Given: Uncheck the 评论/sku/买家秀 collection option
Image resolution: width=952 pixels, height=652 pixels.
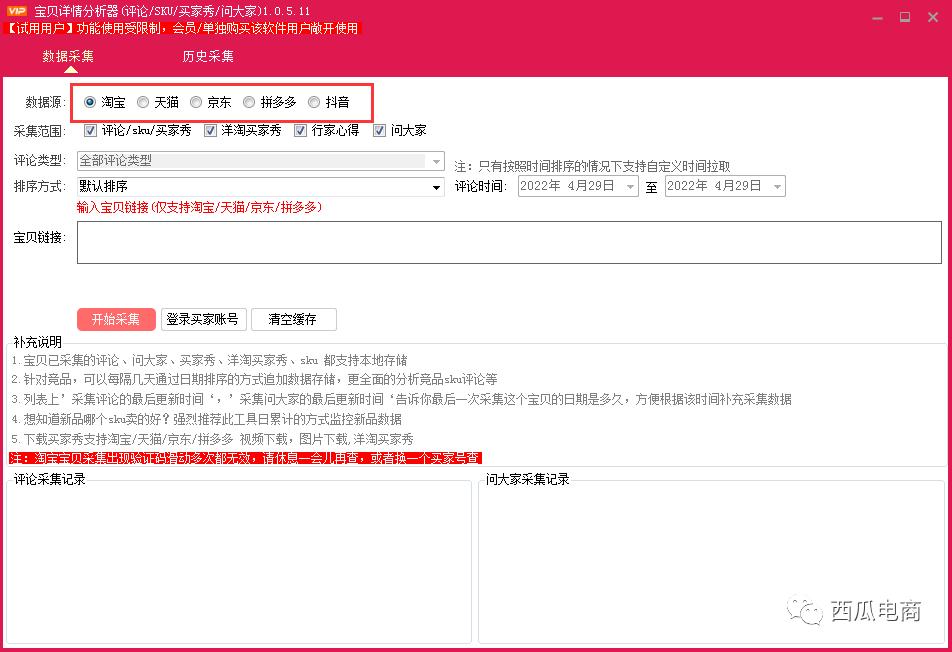Looking at the screenshot, I should 90,129.
